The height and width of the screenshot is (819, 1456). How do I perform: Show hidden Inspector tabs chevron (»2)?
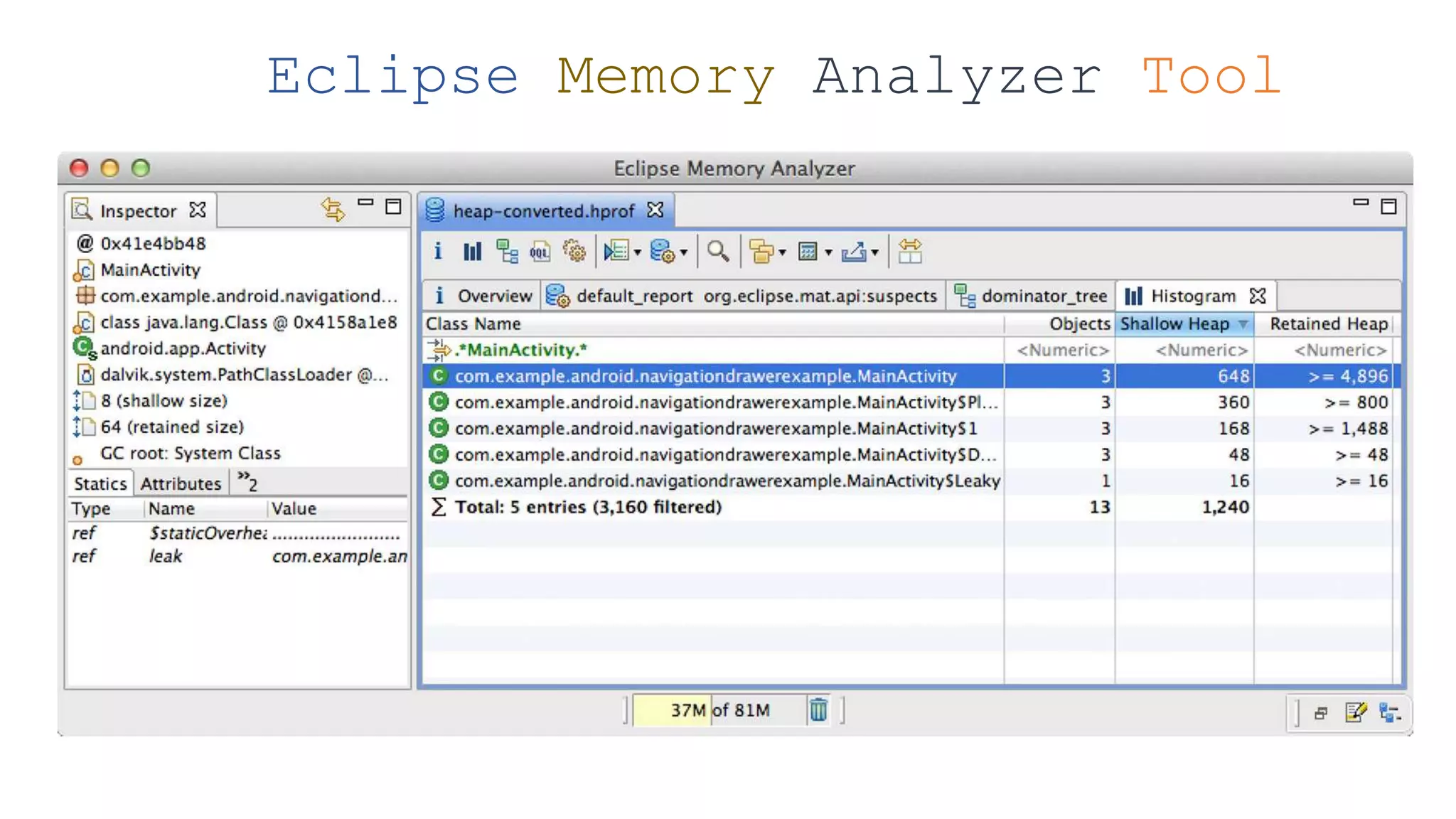247,481
